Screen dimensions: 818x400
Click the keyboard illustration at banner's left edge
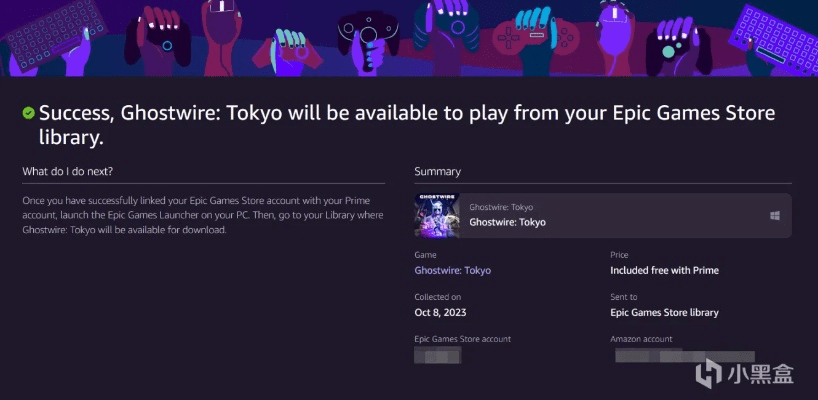point(40,35)
